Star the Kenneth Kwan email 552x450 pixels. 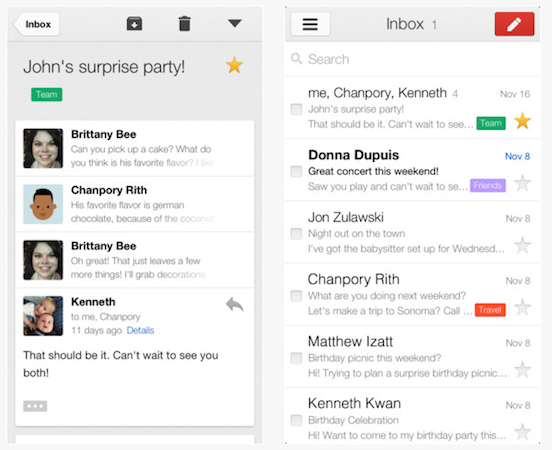[522, 432]
